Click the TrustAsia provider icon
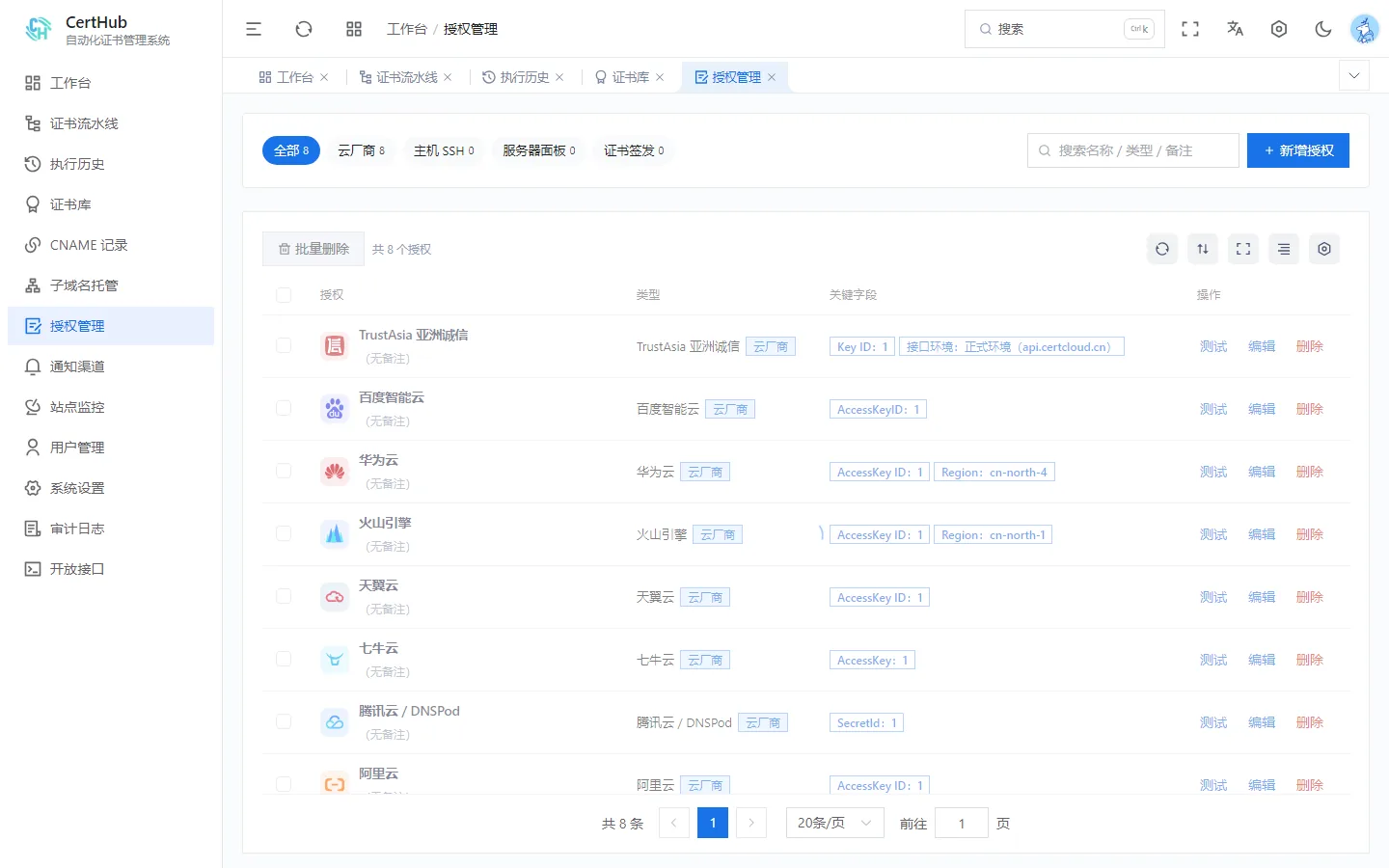Image resolution: width=1389 pixels, height=868 pixels. click(335, 345)
